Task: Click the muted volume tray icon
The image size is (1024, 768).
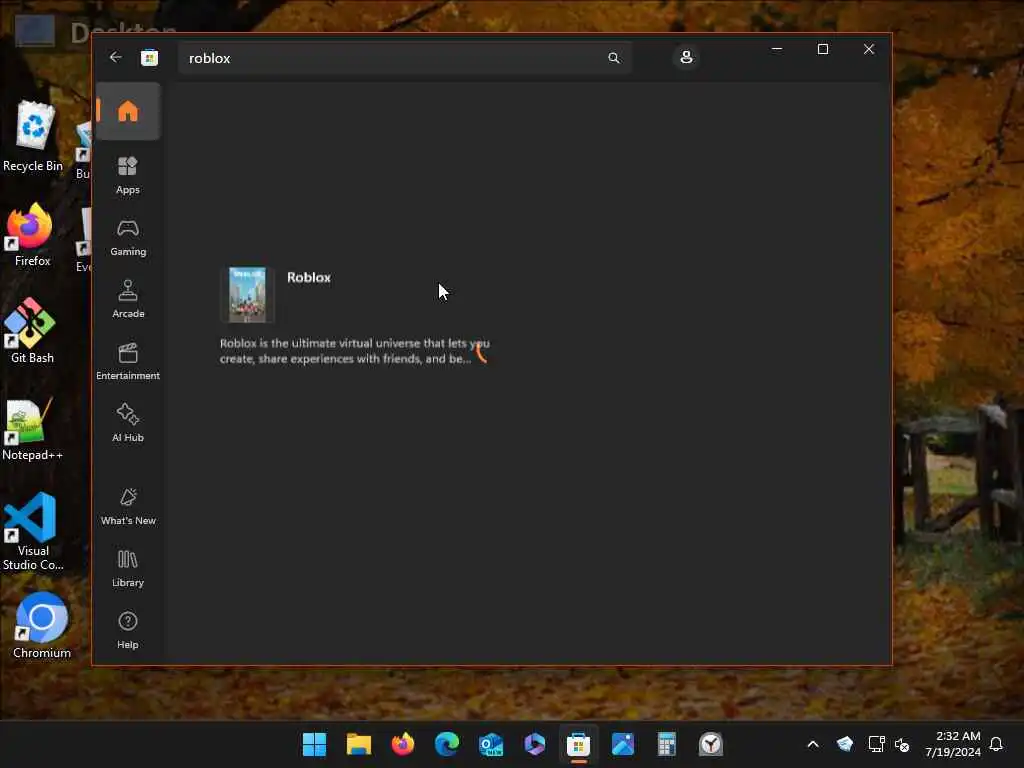Action: click(902, 744)
